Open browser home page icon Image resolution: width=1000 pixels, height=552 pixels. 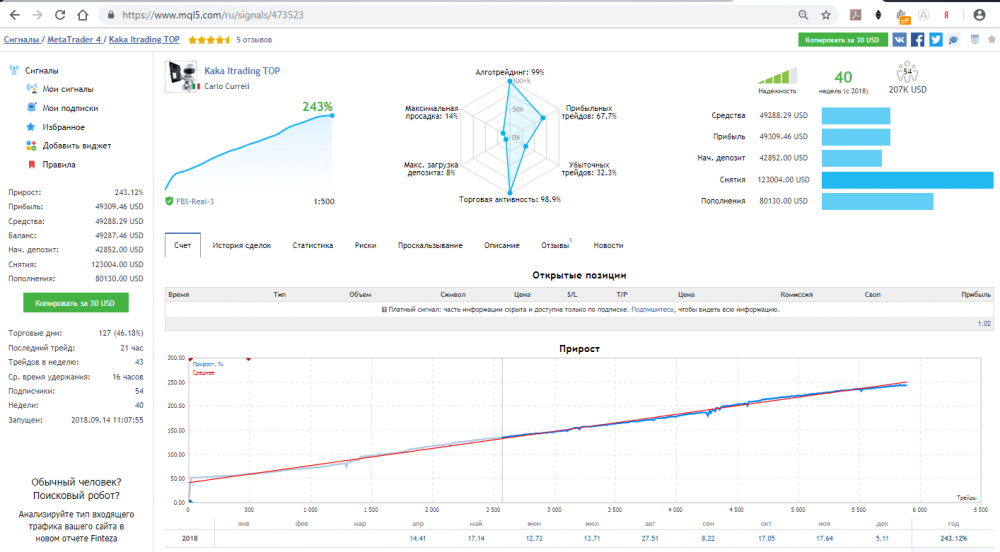[x=83, y=15]
